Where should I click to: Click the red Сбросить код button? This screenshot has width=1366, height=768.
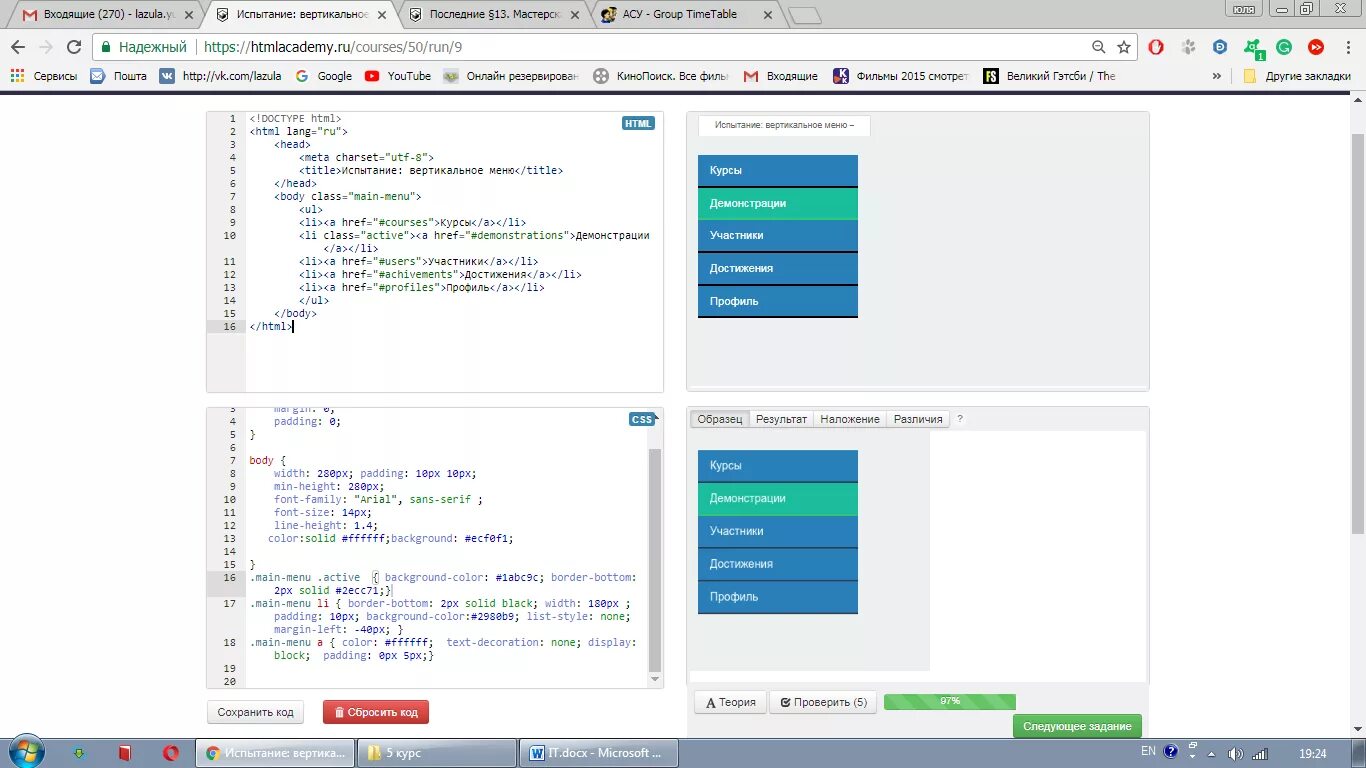tap(376, 712)
